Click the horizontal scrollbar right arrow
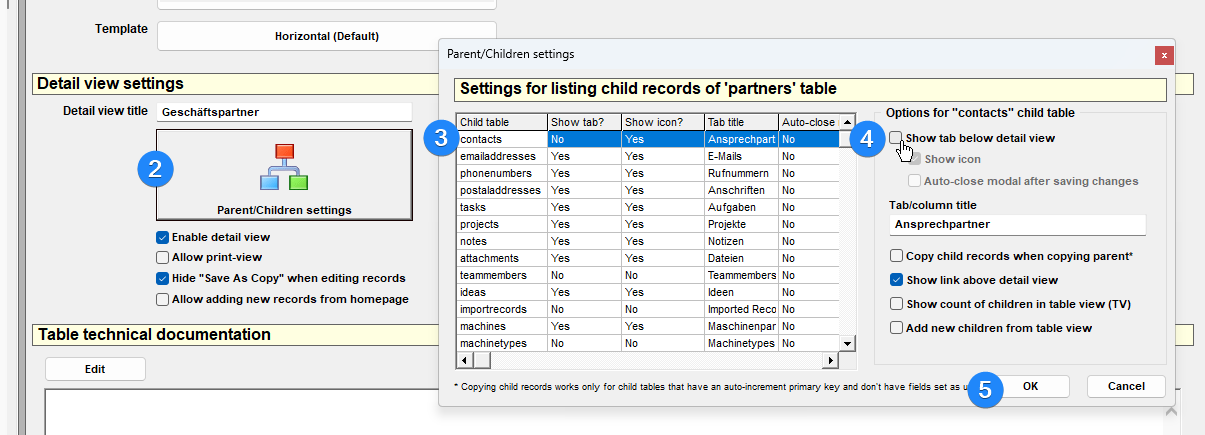The width and height of the screenshot is (1205, 435). click(829, 360)
